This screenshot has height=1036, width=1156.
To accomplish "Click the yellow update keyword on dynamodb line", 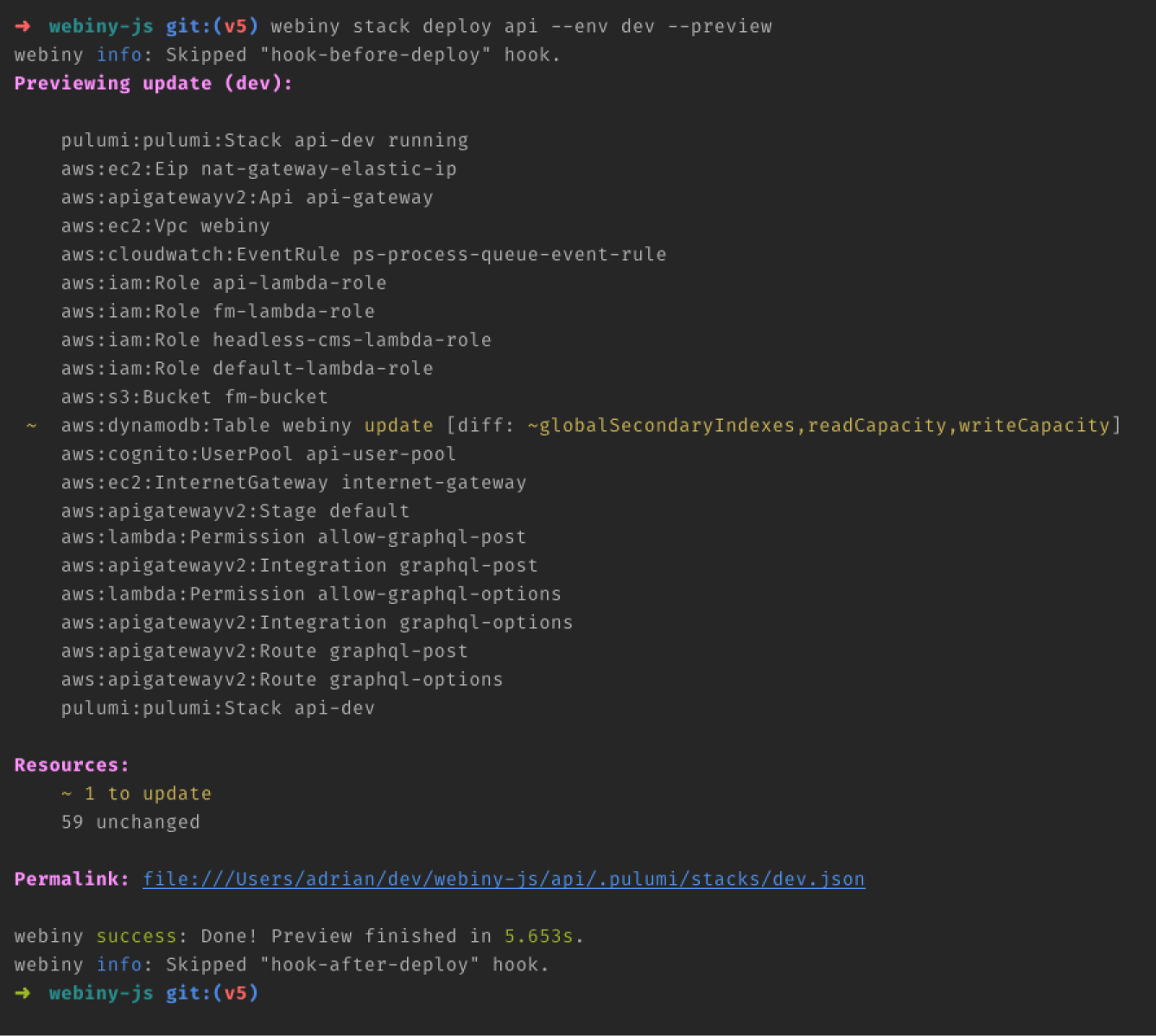I will click(x=398, y=425).
